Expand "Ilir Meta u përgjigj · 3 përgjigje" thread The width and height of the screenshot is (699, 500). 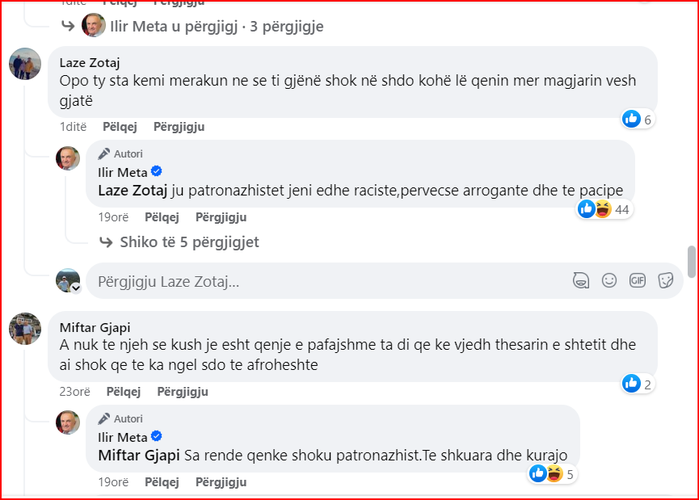coord(216,27)
